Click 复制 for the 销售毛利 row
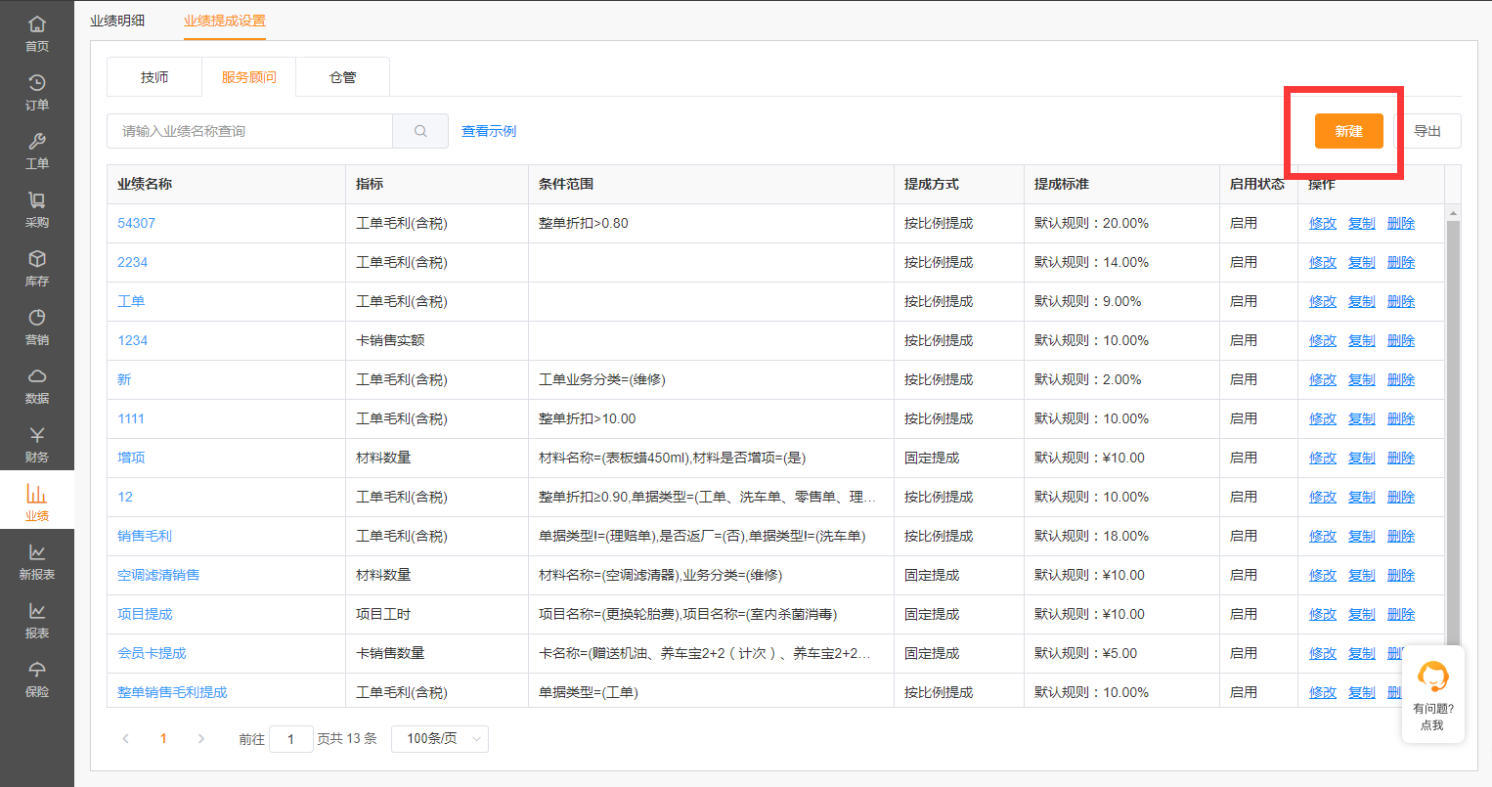 (1362, 536)
